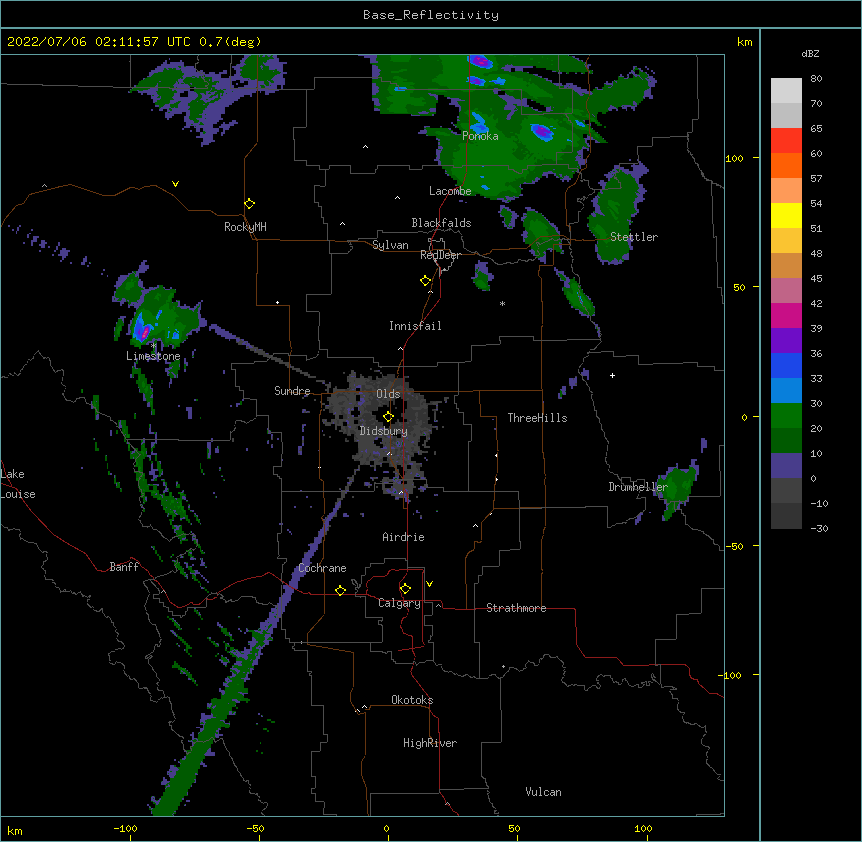The height and width of the screenshot is (842, 862).
Task: Click the Airdrie city label
Action: pos(403,537)
